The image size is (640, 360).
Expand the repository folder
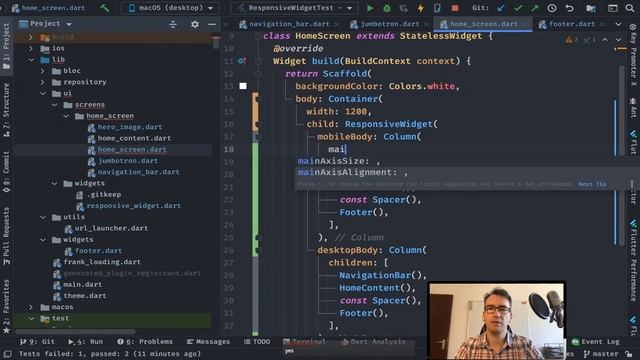pos(42,82)
